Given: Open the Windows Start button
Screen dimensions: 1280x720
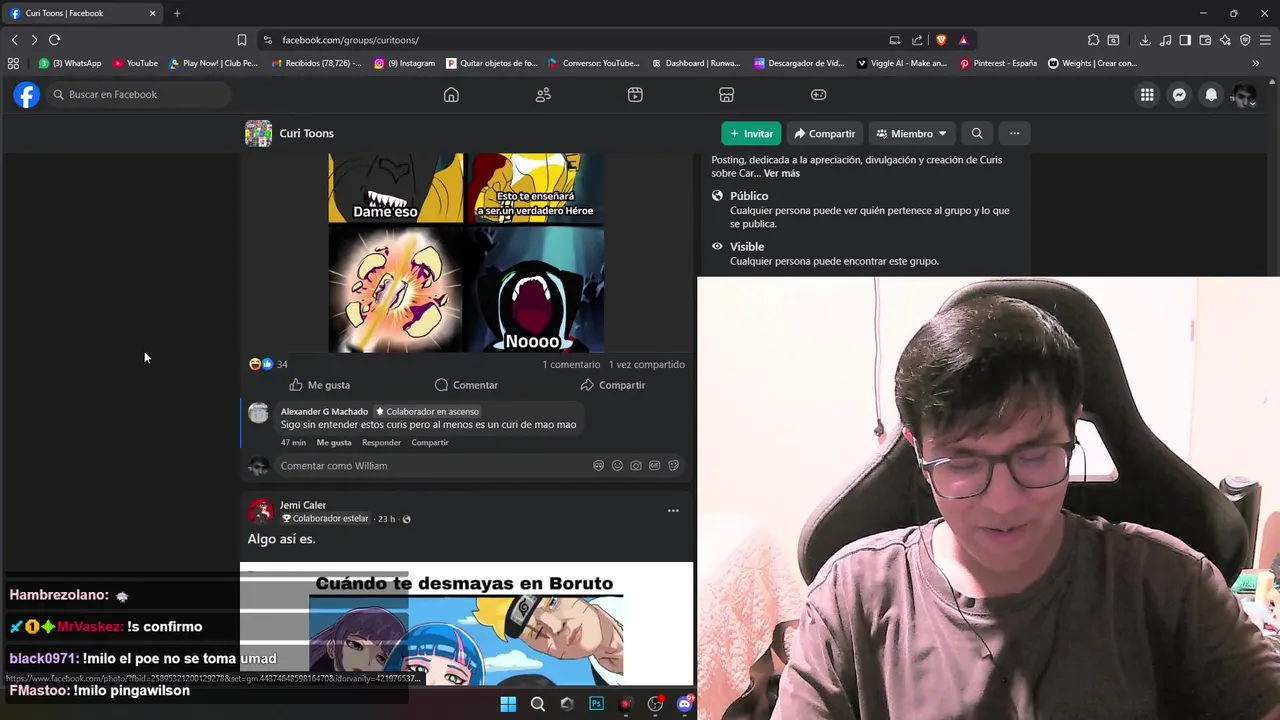Looking at the screenshot, I should [x=508, y=704].
